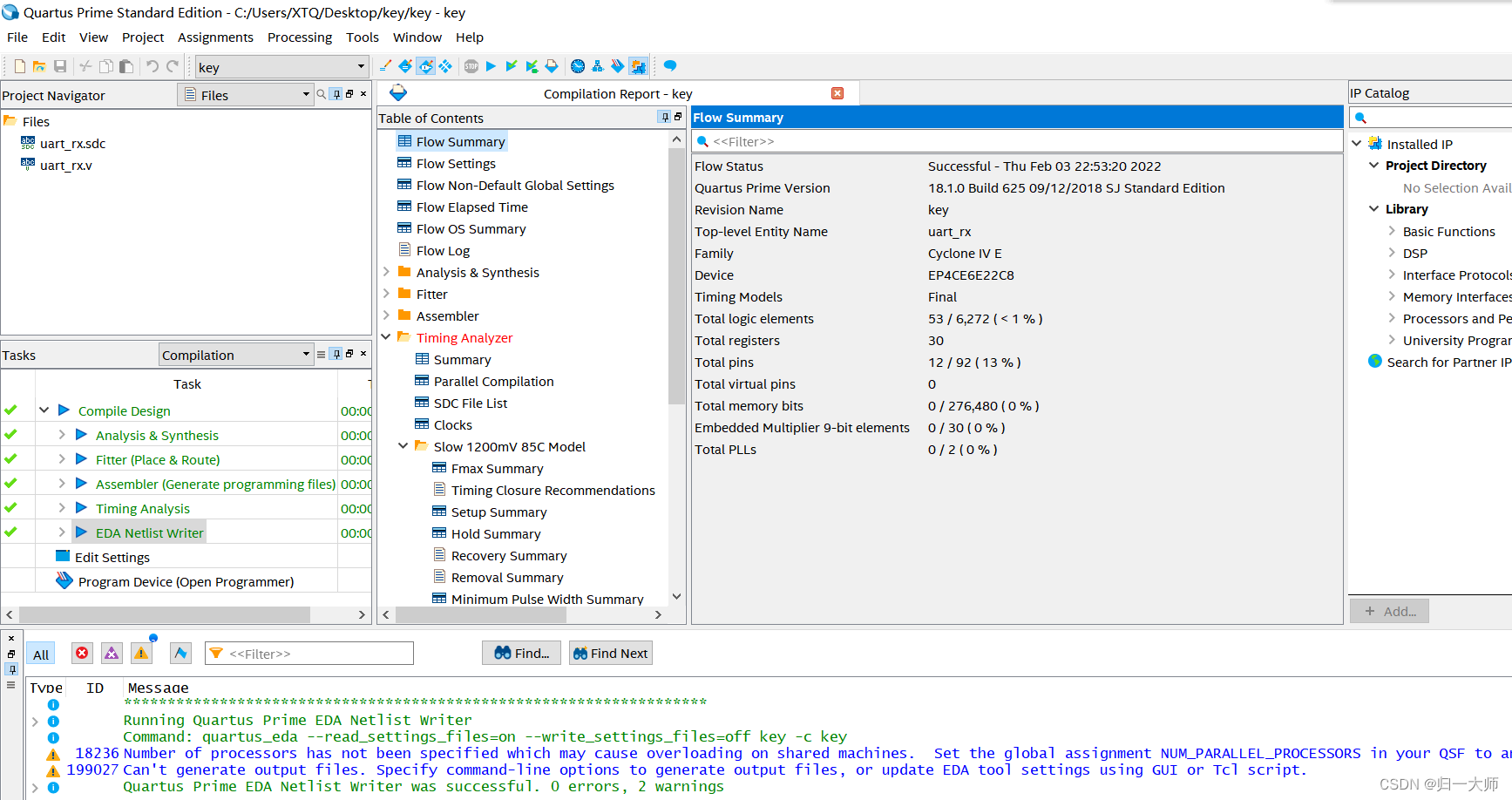Click the Cut scissors icon
Screen dimensions: 1512x800
tap(85, 66)
